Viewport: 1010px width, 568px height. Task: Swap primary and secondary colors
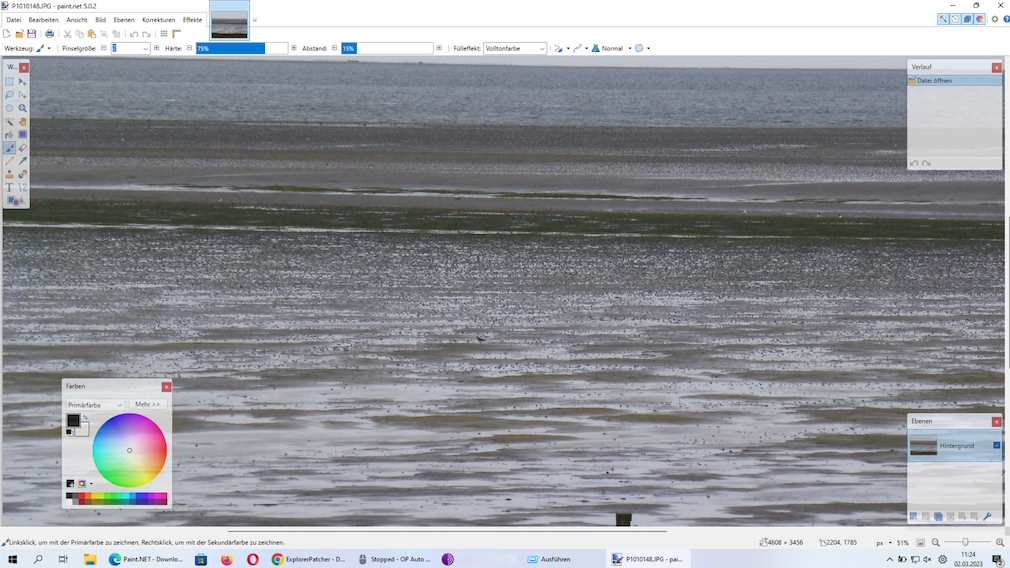(x=85, y=417)
